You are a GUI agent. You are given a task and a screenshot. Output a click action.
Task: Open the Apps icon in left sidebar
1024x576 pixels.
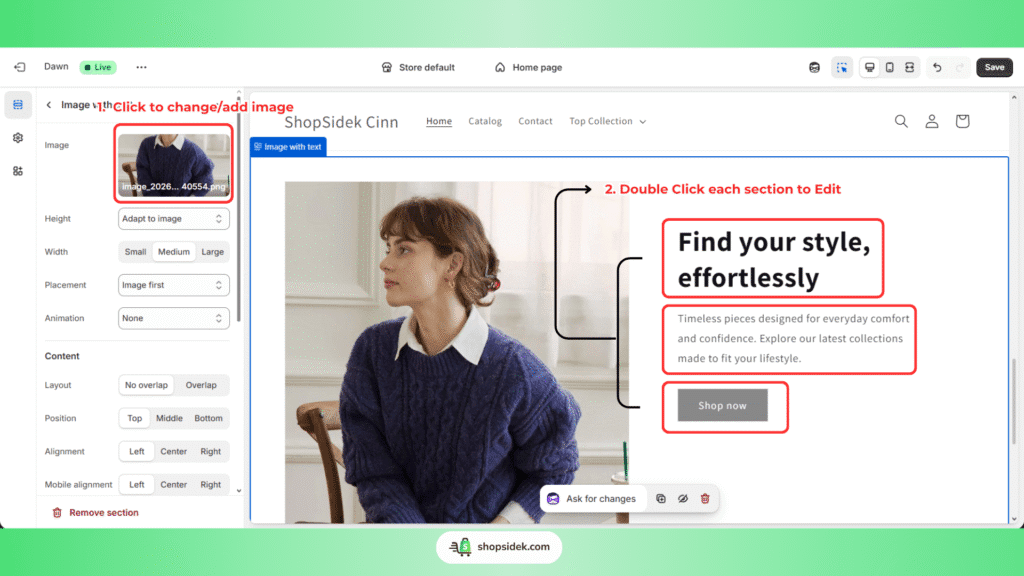click(18, 171)
